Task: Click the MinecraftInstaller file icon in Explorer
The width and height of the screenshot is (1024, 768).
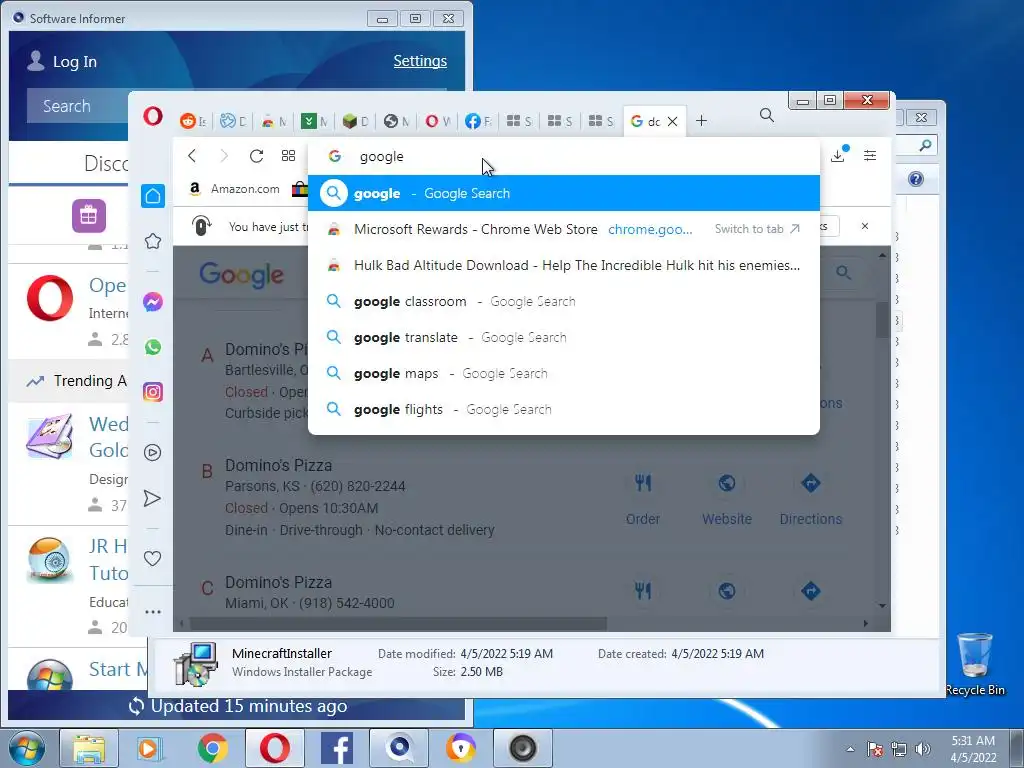Action: coord(195,664)
